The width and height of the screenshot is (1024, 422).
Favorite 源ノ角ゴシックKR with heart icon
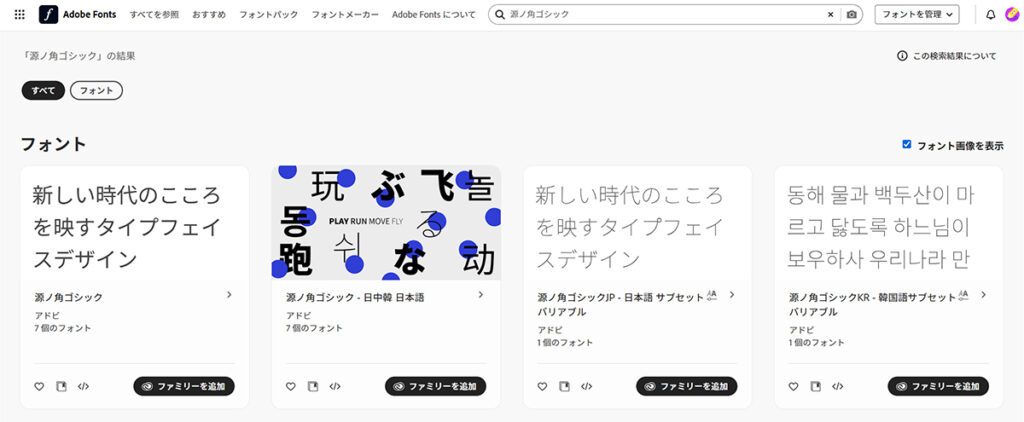point(793,387)
